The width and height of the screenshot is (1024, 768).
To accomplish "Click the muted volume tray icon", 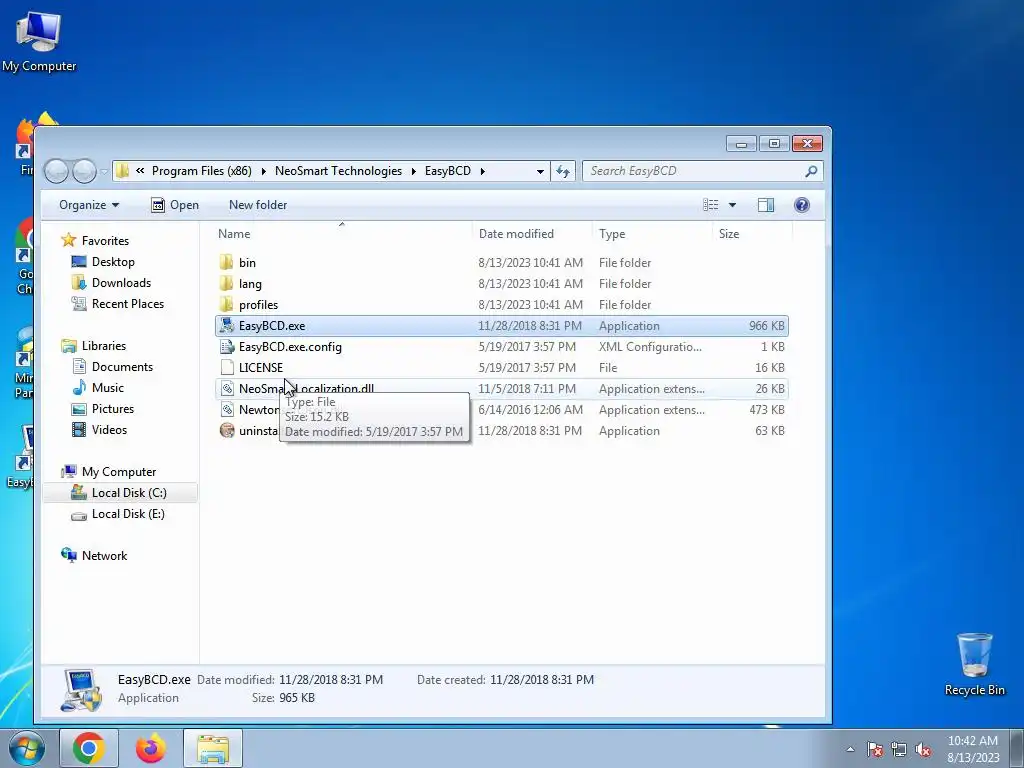I will coord(923,749).
